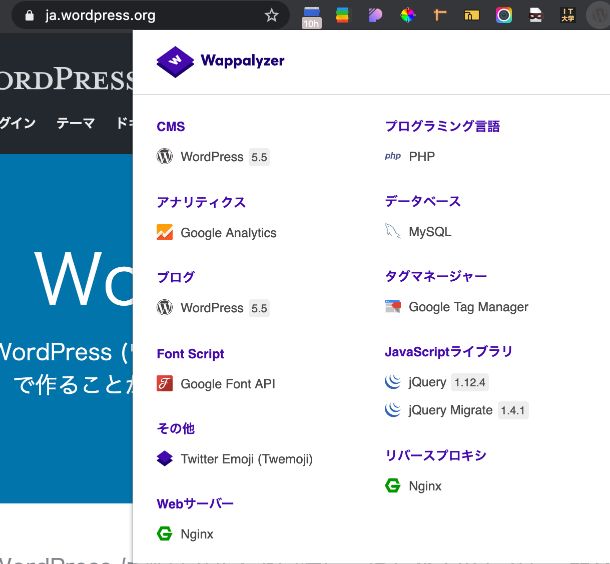This screenshot has width=610, height=564.
Task: Click the 5.5 version badge under CMS
Action: [x=259, y=157]
